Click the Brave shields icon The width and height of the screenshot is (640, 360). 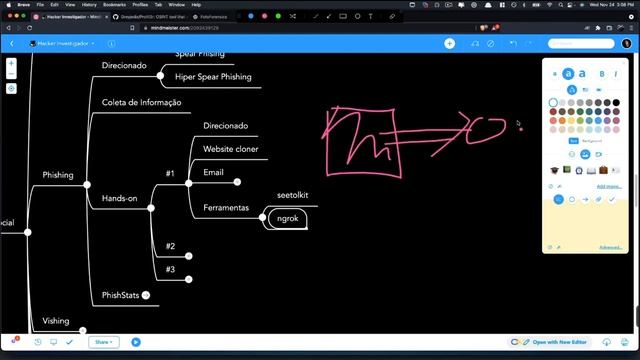(484, 28)
